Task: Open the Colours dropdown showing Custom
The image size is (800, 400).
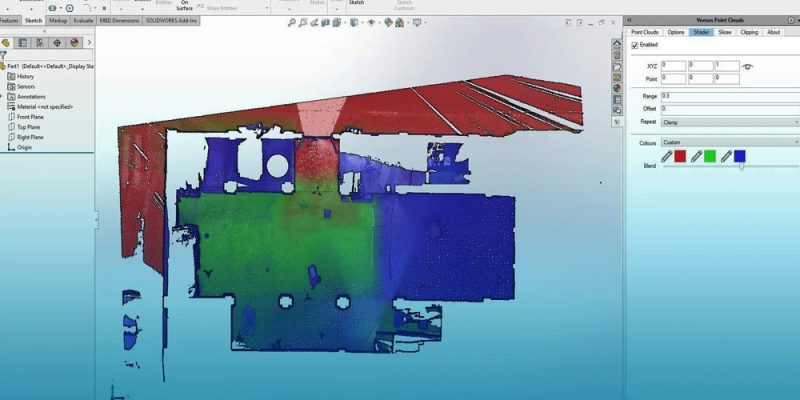Action: pos(729,142)
